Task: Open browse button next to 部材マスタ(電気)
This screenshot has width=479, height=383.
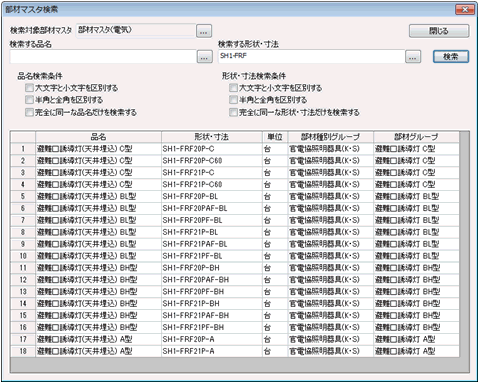Action: tap(204, 31)
